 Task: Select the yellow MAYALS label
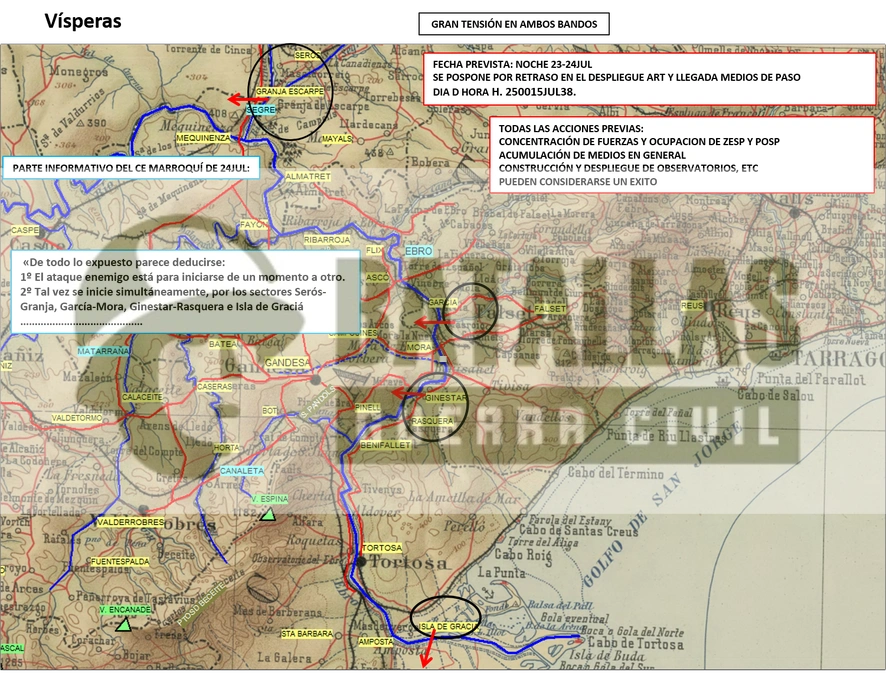337,138
